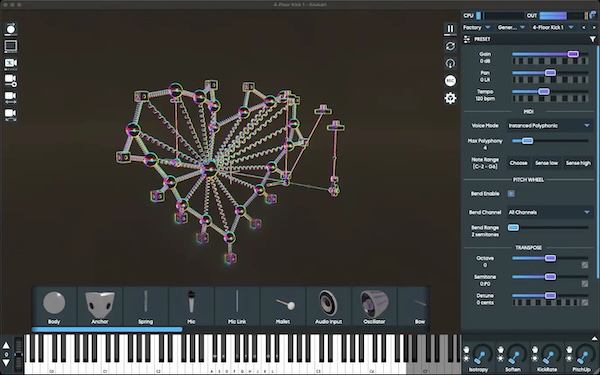Toggle small square beside Detune slider
600x375 pixels.
585,302
